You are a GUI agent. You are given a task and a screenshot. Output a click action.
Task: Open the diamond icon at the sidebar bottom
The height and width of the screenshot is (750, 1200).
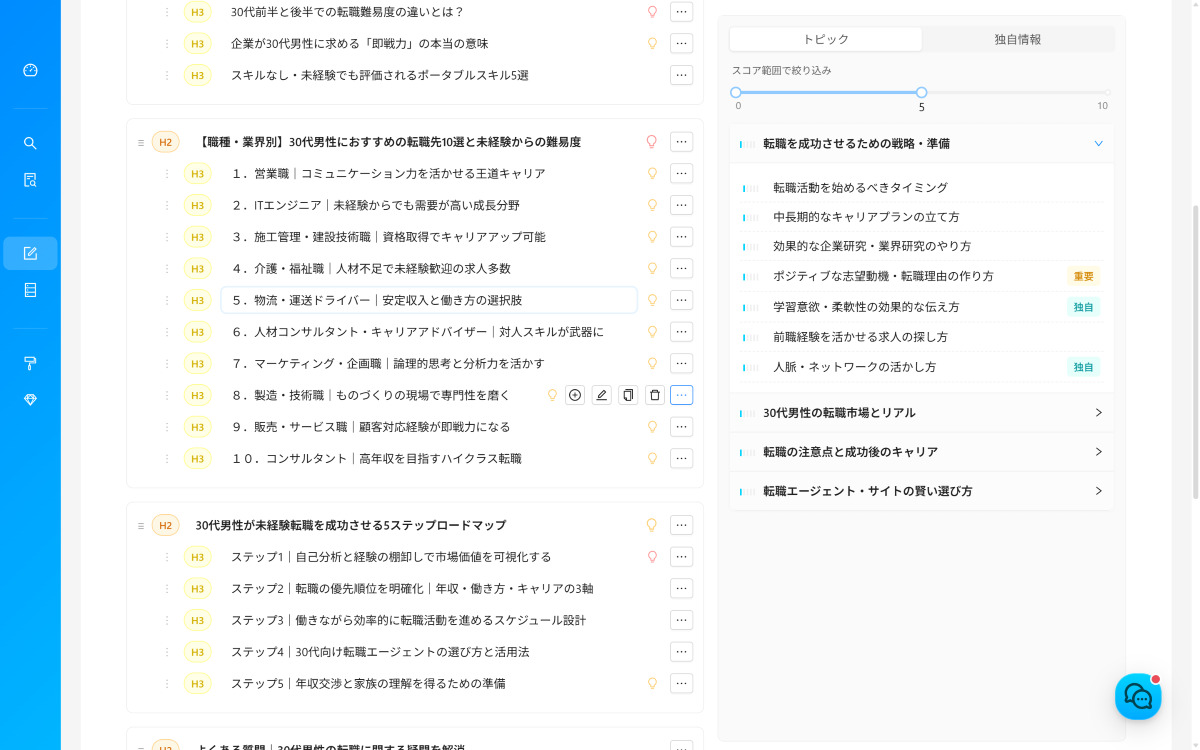click(30, 399)
